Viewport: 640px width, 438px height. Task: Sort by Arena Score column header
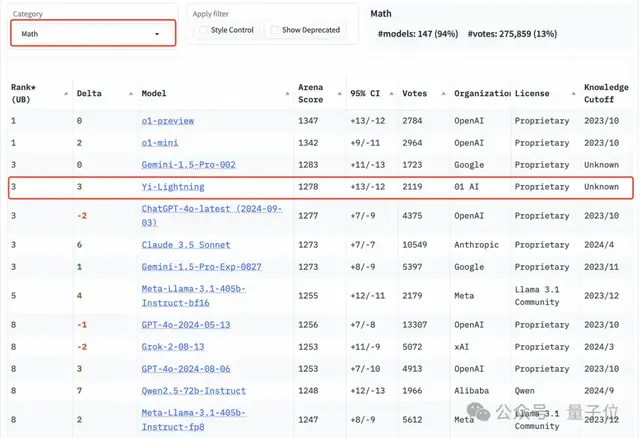coord(310,93)
